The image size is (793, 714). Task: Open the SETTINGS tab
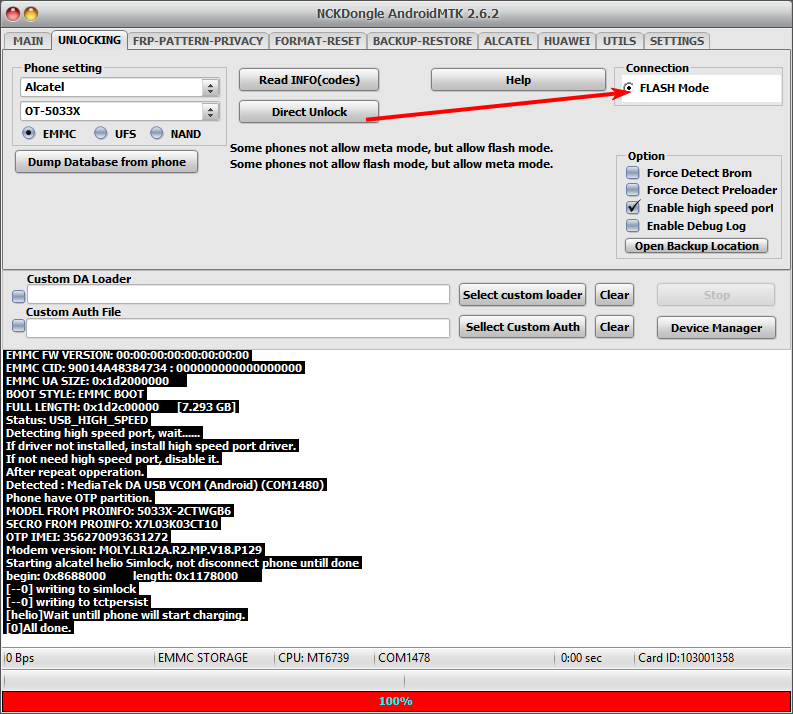pyautogui.click(x=677, y=41)
